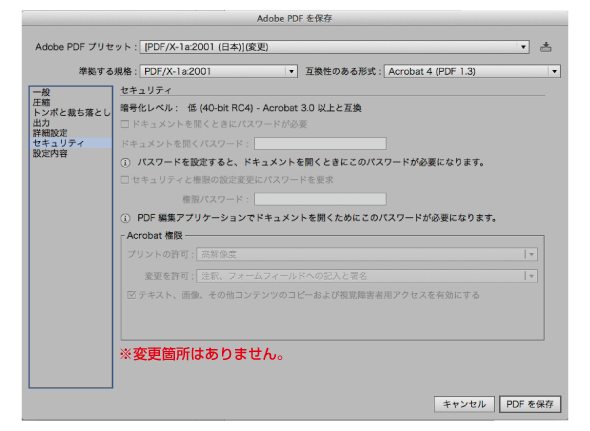Click the 暗号化レベル value text
This screenshot has width=590, height=431.
pos(275,108)
